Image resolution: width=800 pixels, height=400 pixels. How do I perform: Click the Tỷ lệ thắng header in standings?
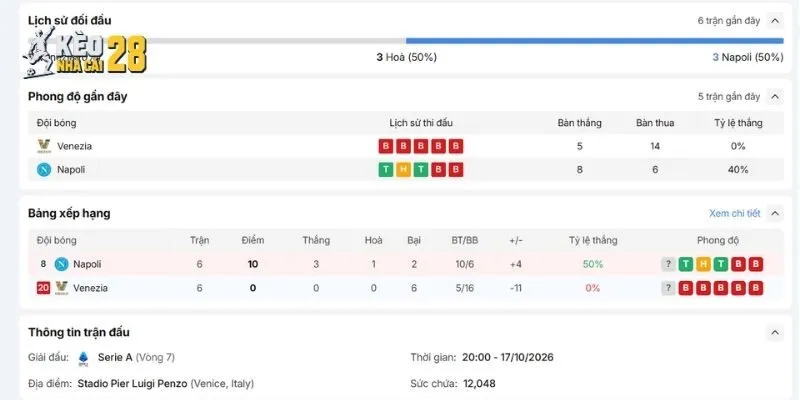(593, 240)
